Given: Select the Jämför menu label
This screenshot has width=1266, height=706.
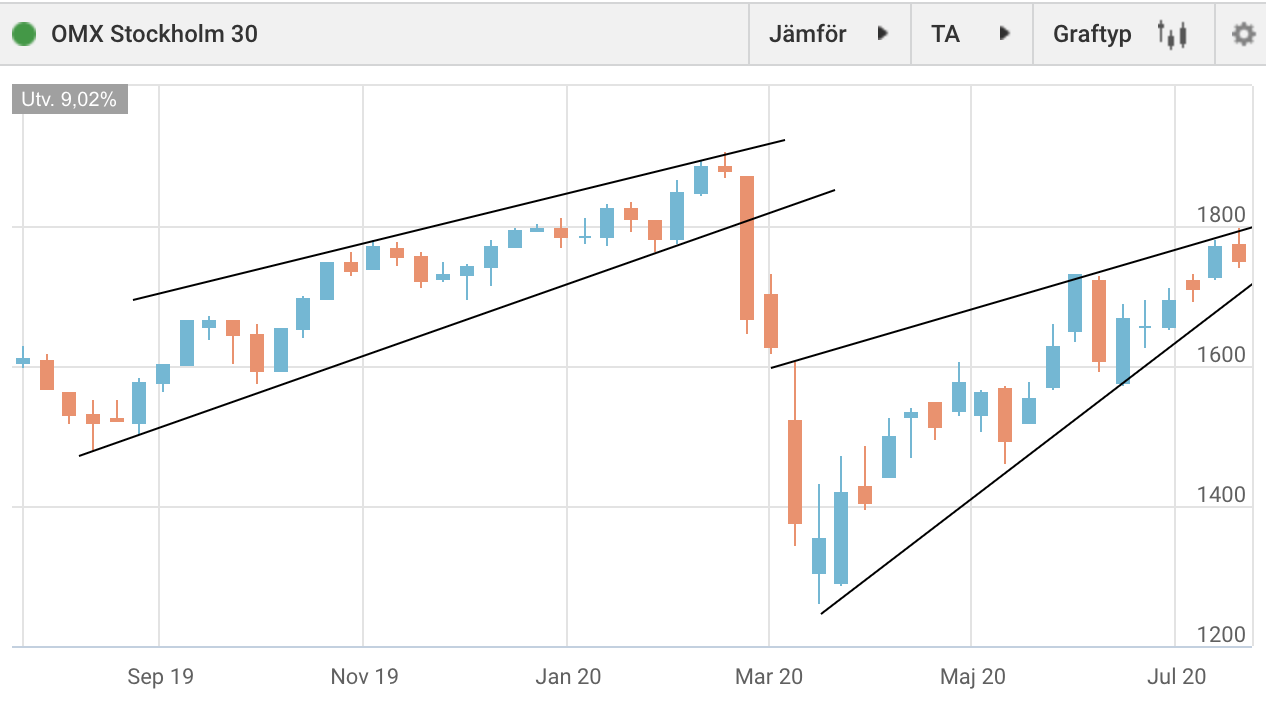Looking at the screenshot, I should 807,34.
